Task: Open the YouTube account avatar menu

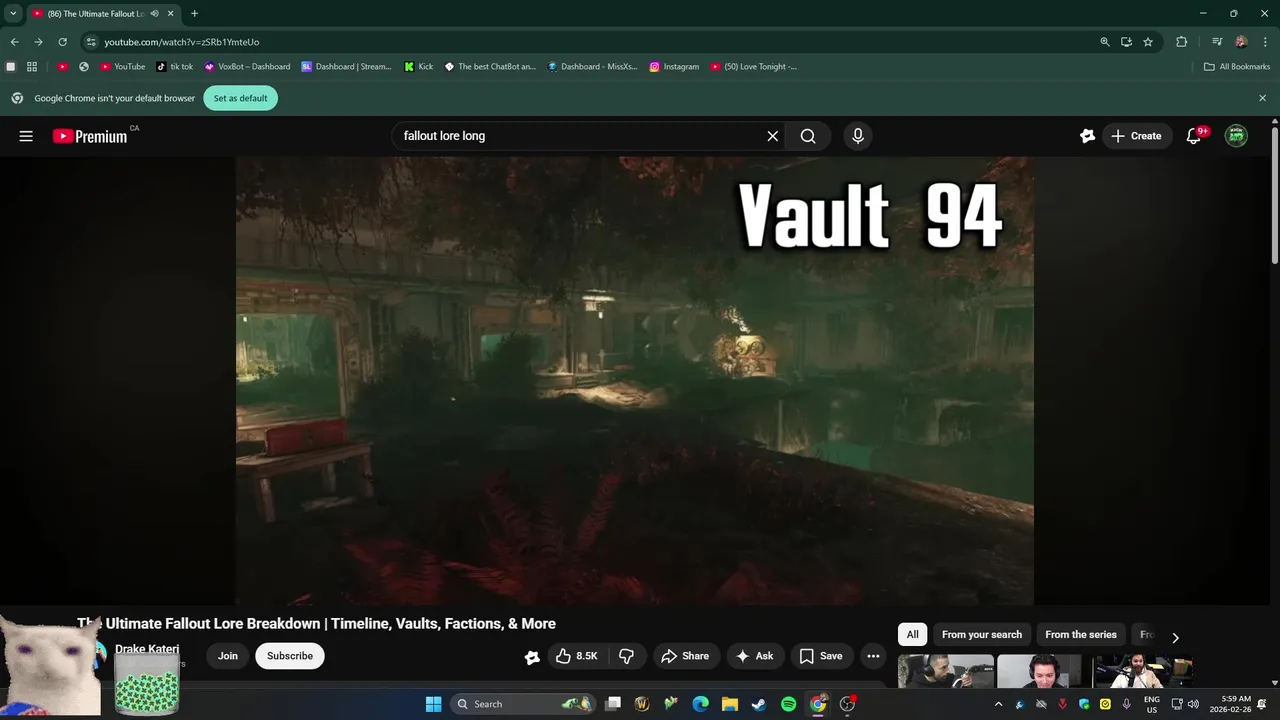Action: (1237, 136)
